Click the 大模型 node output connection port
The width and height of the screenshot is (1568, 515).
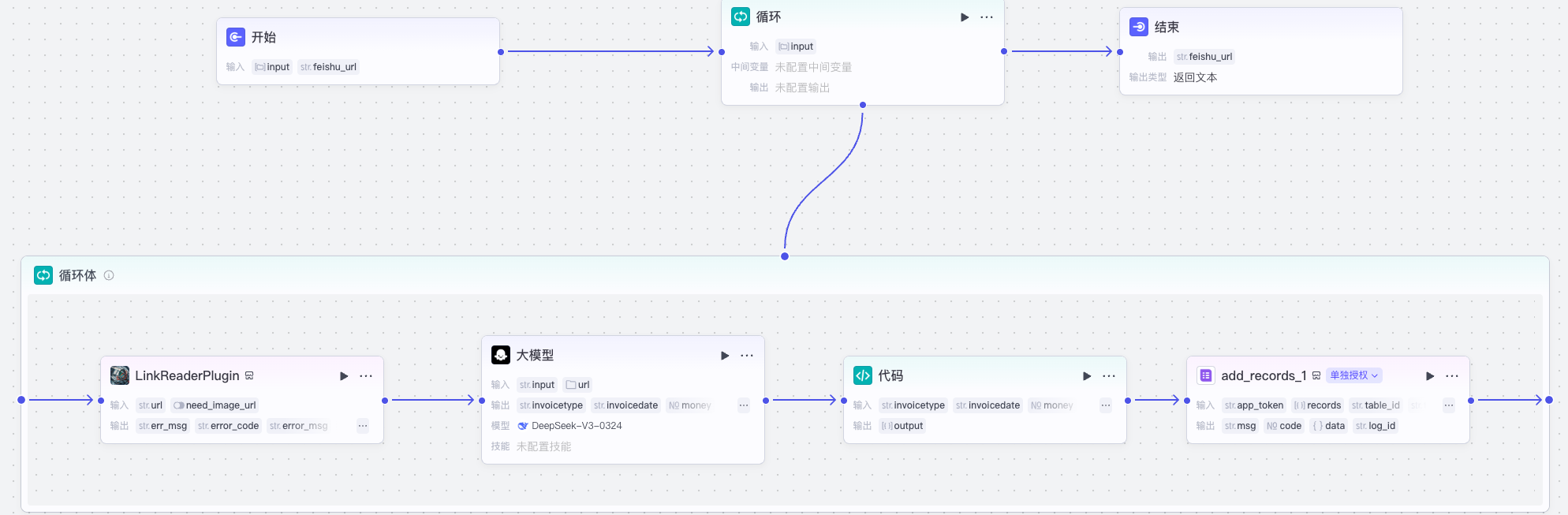coord(766,401)
